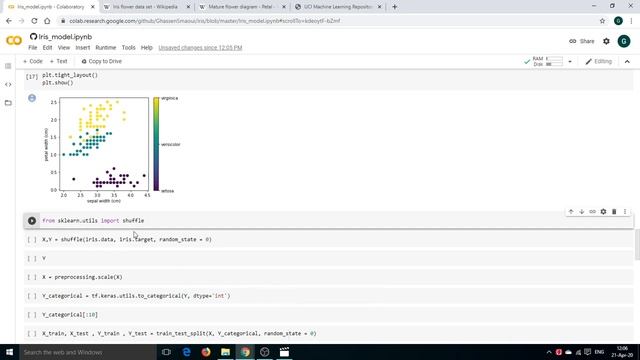The width and height of the screenshot is (640, 360).
Task: Click the browser address bar
Action: pos(327,21)
